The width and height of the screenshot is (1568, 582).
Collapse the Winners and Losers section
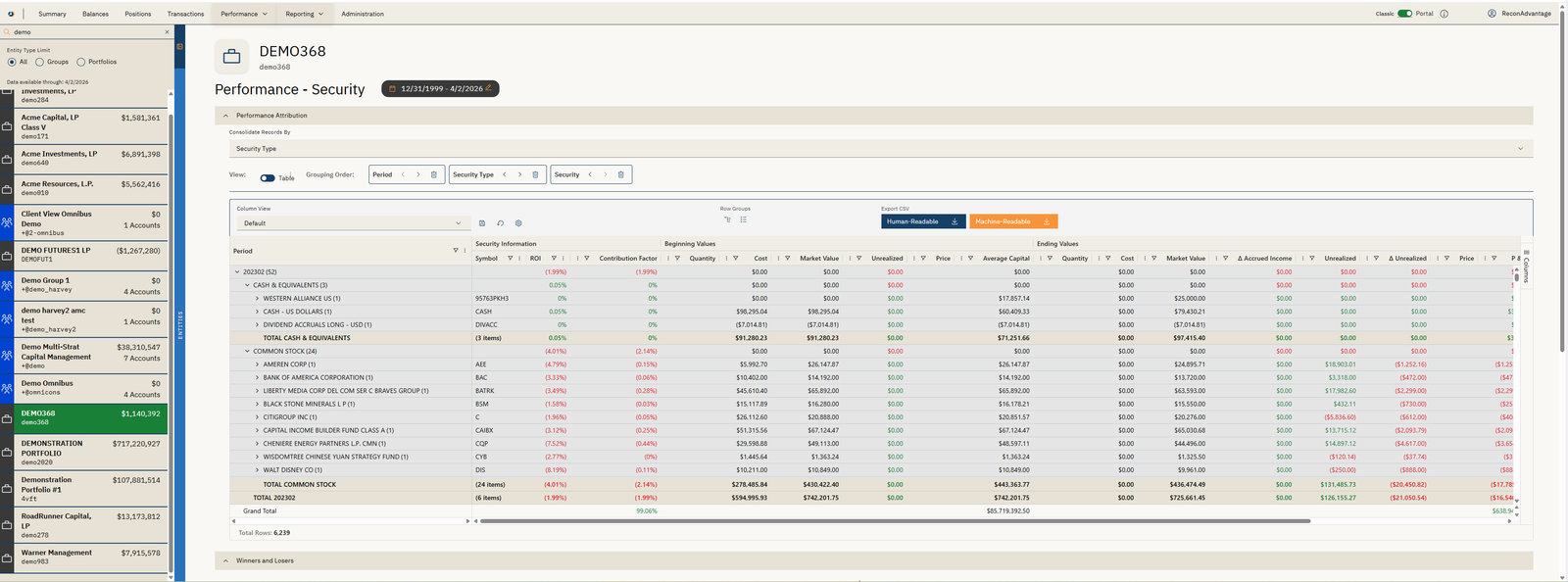click(x=225, y=561)
